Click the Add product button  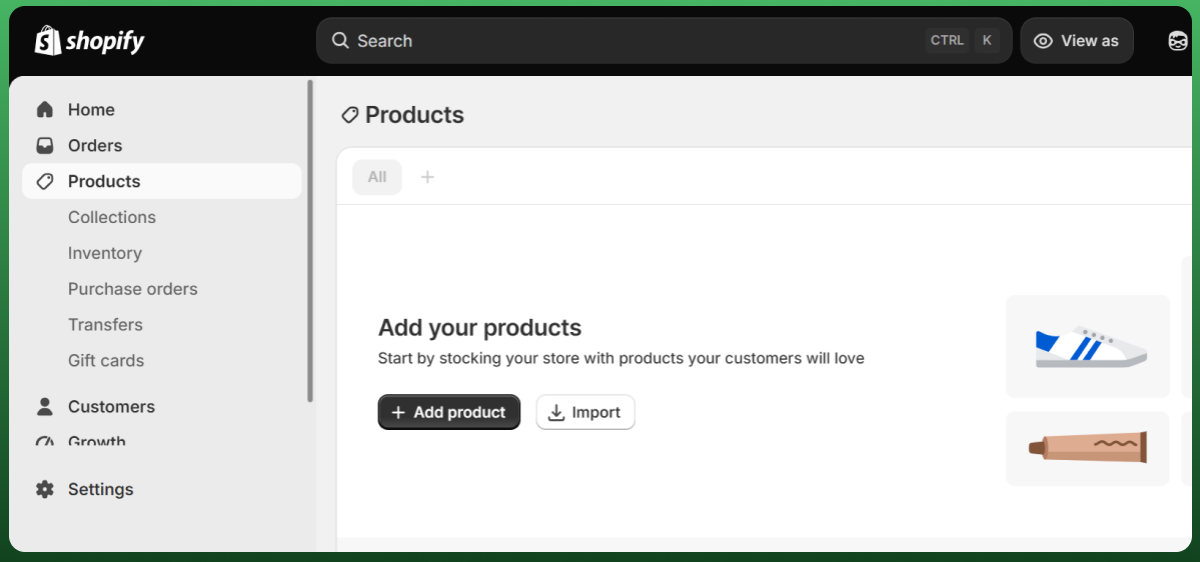pos(449,412)
